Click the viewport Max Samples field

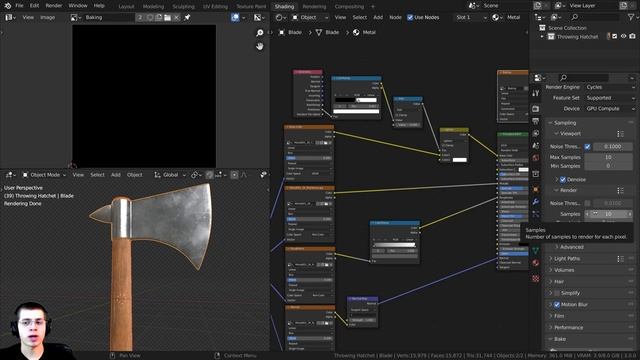[609, 157]
